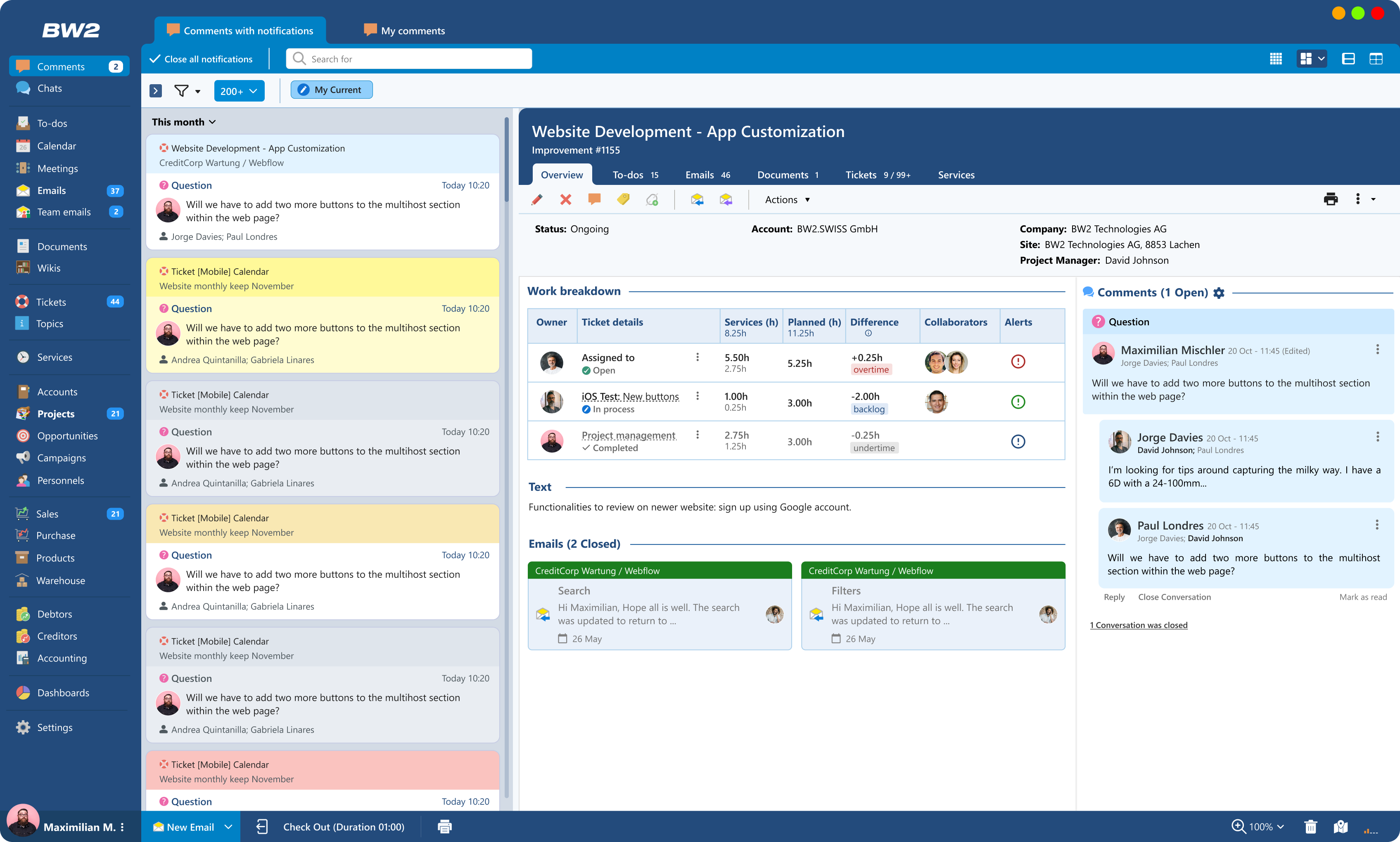This screenshot has height=842, width=1400.
Task: Switch to the horizontal split layout icon
Action: pos(1348,59)
